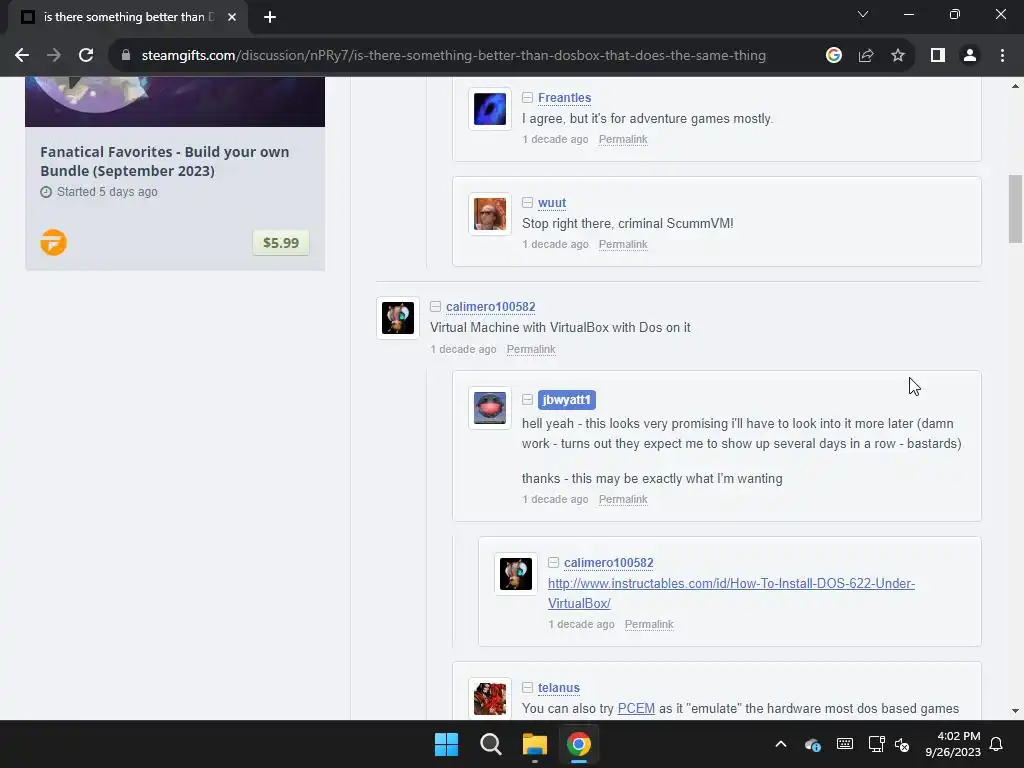Open jbwyatt1's highlighted username
Screen dimensions: 1024x768
click(x=566, y=400)
